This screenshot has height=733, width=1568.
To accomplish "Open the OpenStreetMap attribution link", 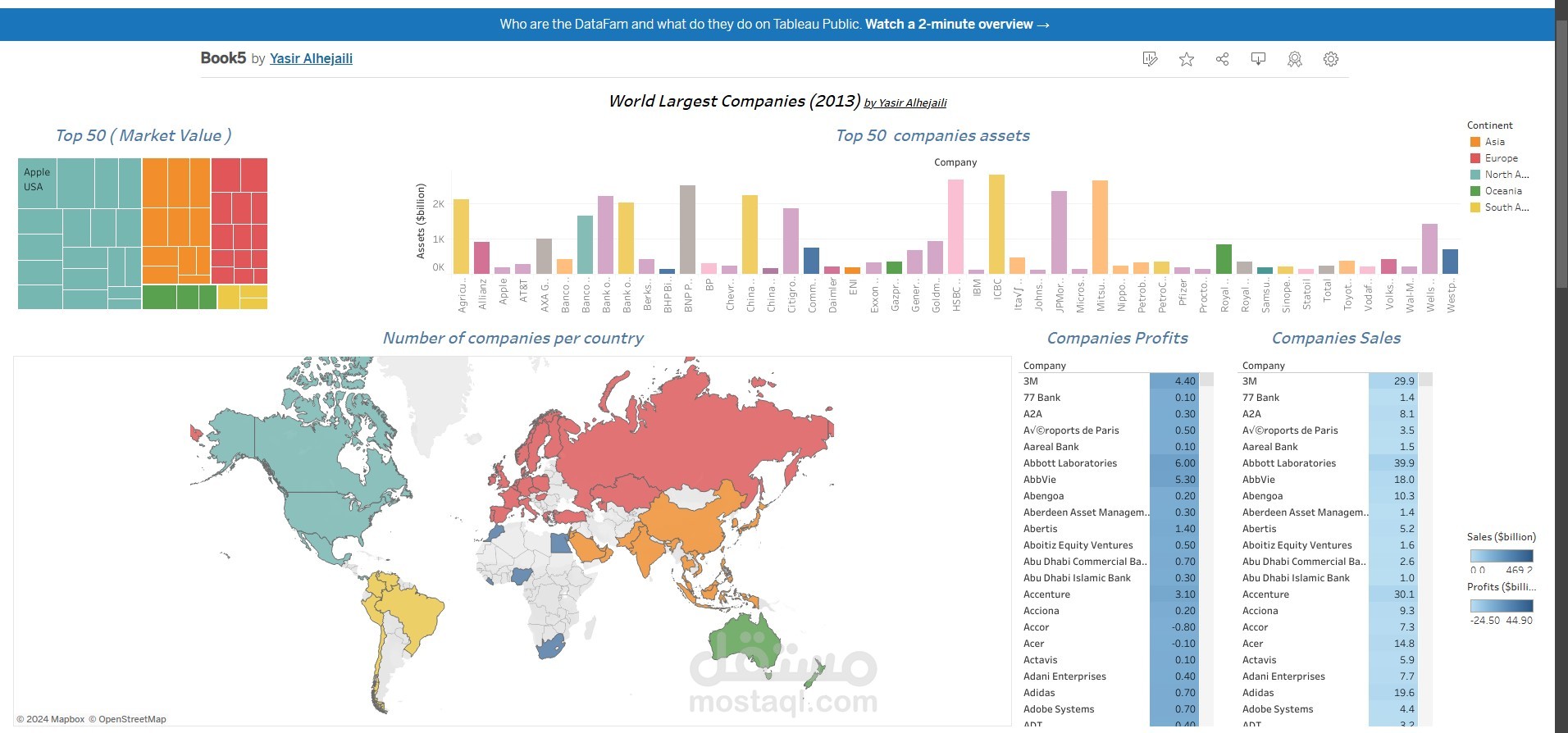I will click(x=127, y=719).
